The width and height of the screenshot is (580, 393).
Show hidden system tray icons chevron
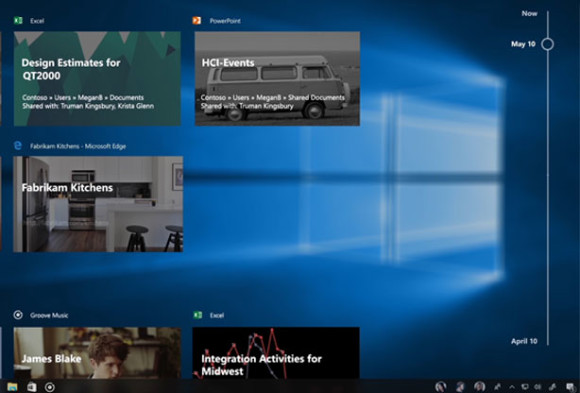512,387
